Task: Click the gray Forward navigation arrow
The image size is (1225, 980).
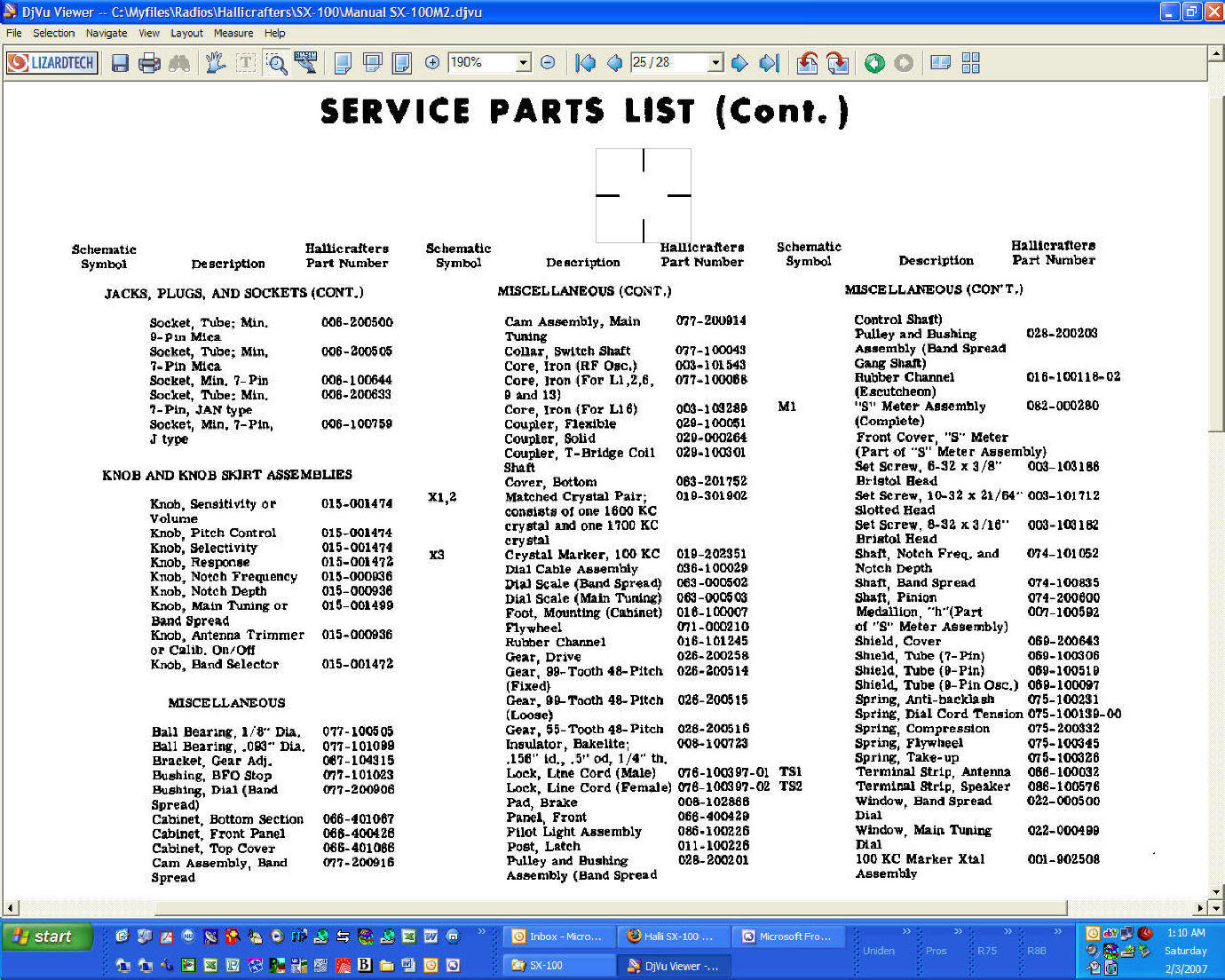Action: click(904, 63)
